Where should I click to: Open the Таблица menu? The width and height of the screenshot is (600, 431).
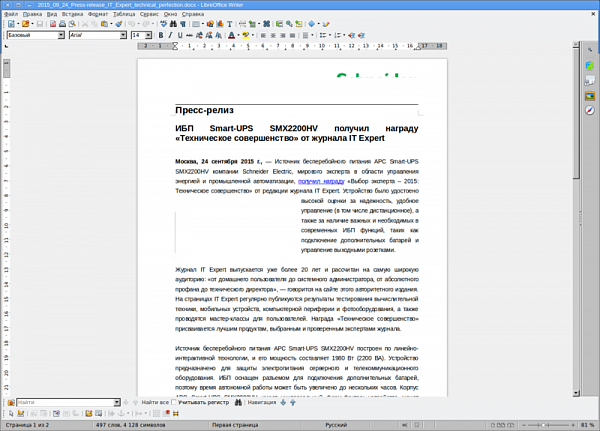124,14
